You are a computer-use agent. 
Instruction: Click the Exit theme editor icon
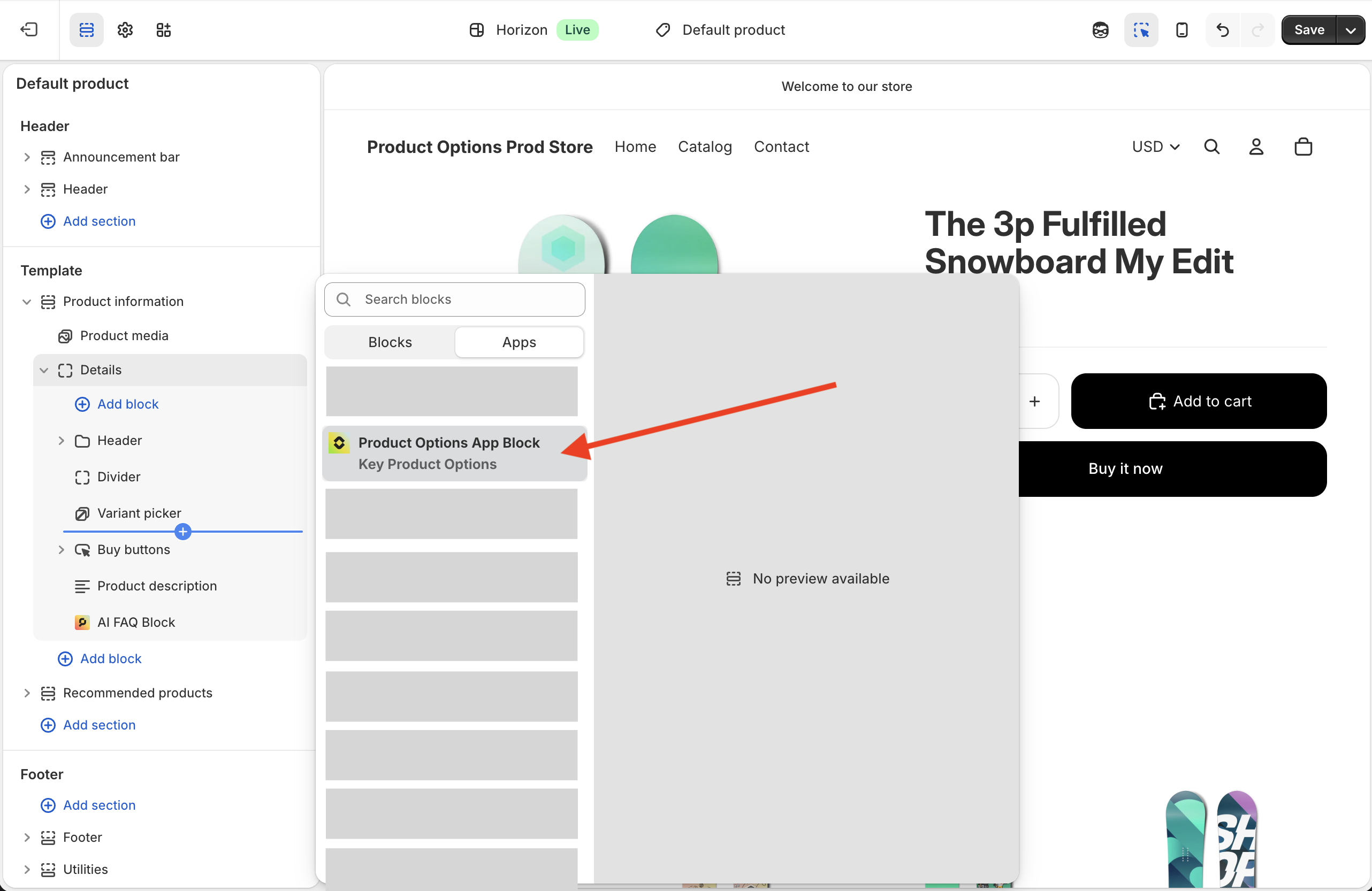29,30
